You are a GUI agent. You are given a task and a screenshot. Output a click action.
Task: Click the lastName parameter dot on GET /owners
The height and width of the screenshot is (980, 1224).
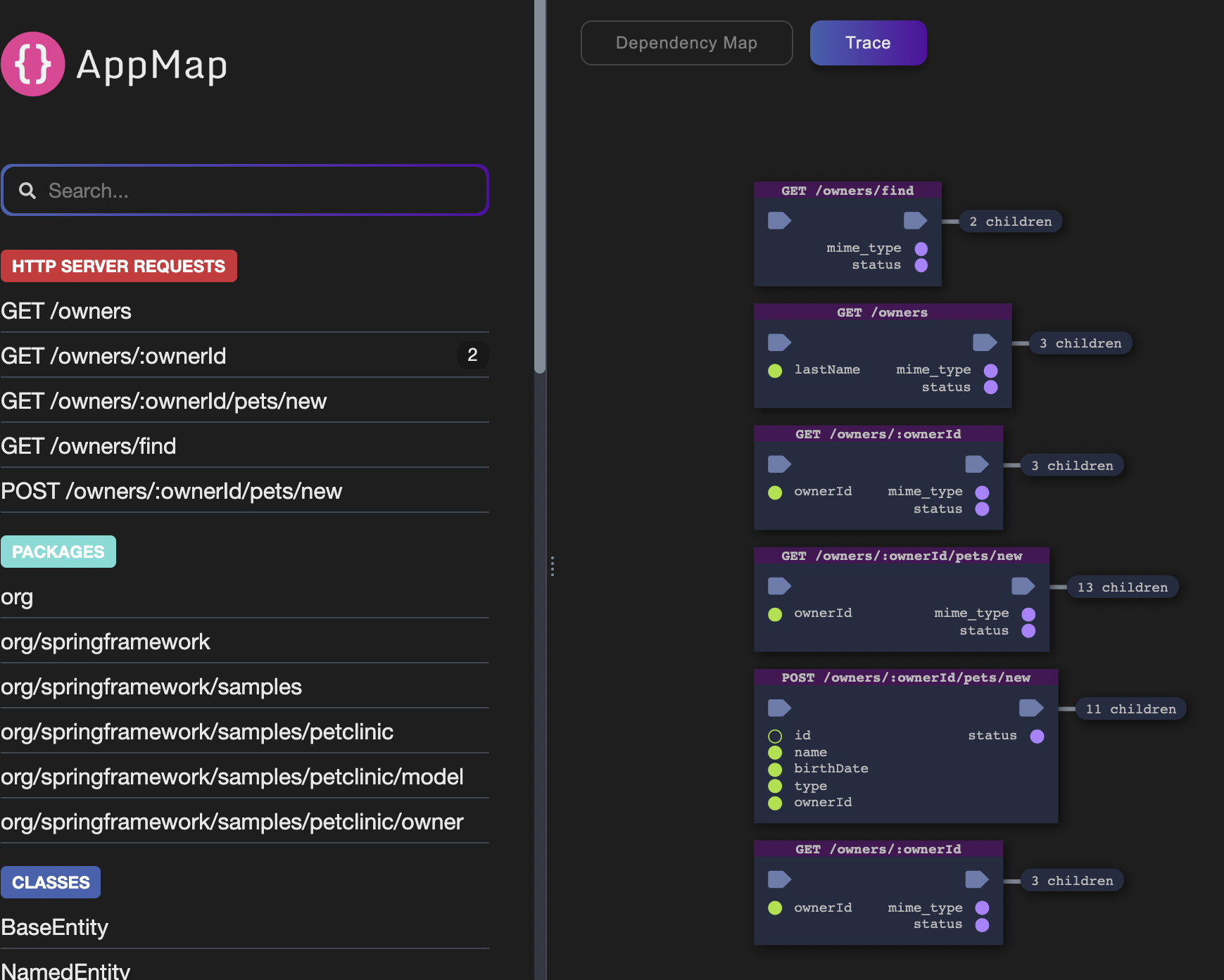[x=775, y=371]
